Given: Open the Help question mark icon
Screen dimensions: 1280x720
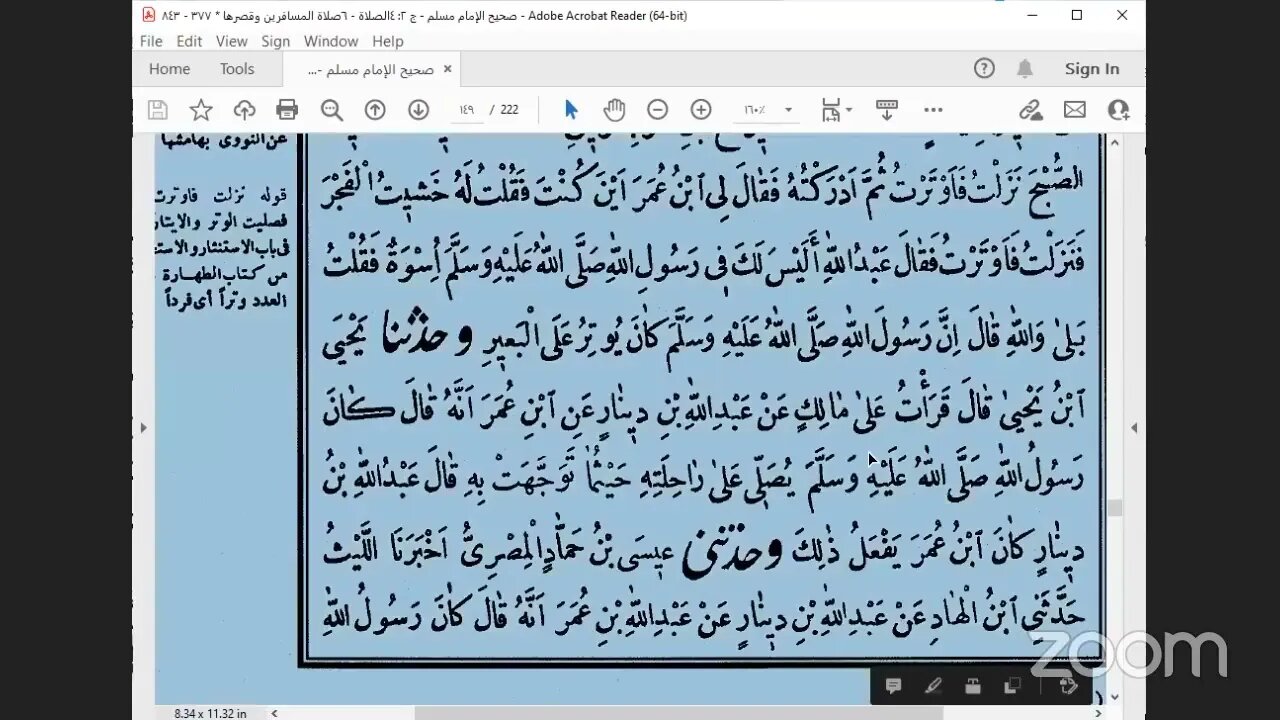Looking at the screenshot, I should pyautogui.click(x=984, y=68).
